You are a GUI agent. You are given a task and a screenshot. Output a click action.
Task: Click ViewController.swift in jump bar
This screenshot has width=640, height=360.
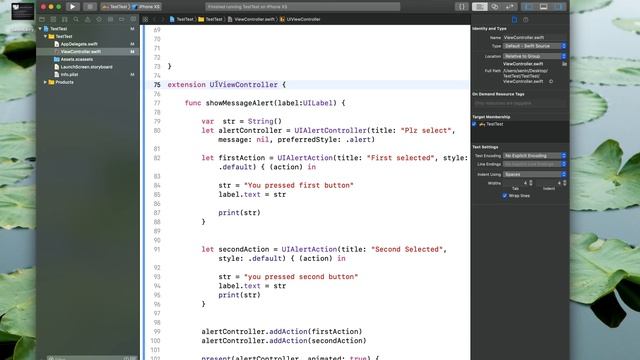(251, 19)
